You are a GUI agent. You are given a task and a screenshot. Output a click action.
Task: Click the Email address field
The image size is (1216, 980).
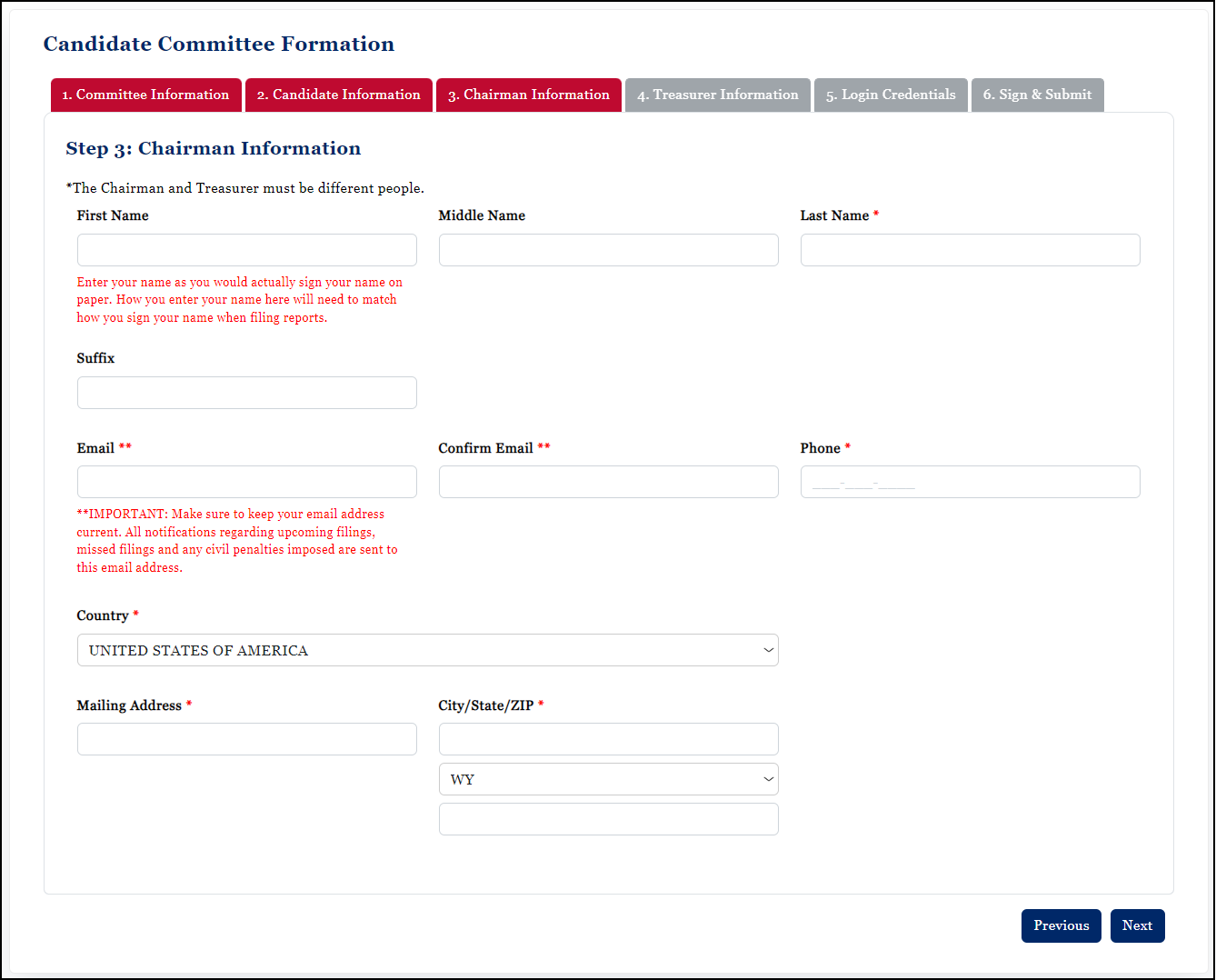(246, 482)
